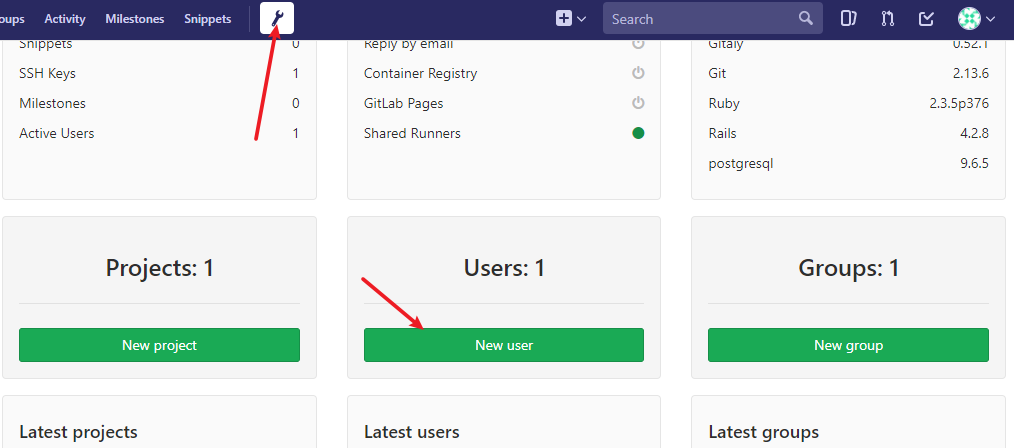Click the Git version 2.13.6 value
The width and height of the screenshot is (1014, 448).
(971, 73)
